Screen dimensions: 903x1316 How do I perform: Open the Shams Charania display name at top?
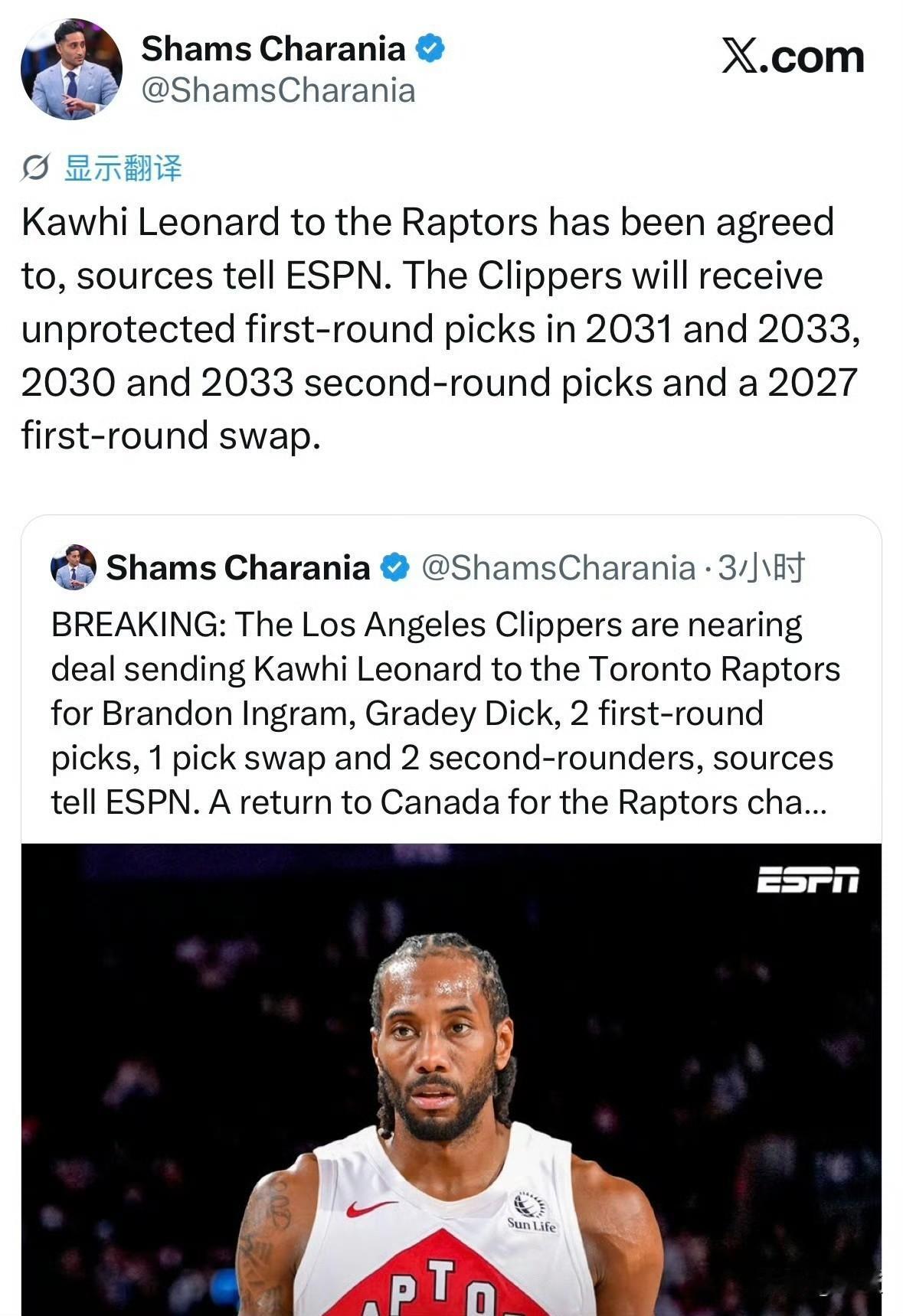273,48
